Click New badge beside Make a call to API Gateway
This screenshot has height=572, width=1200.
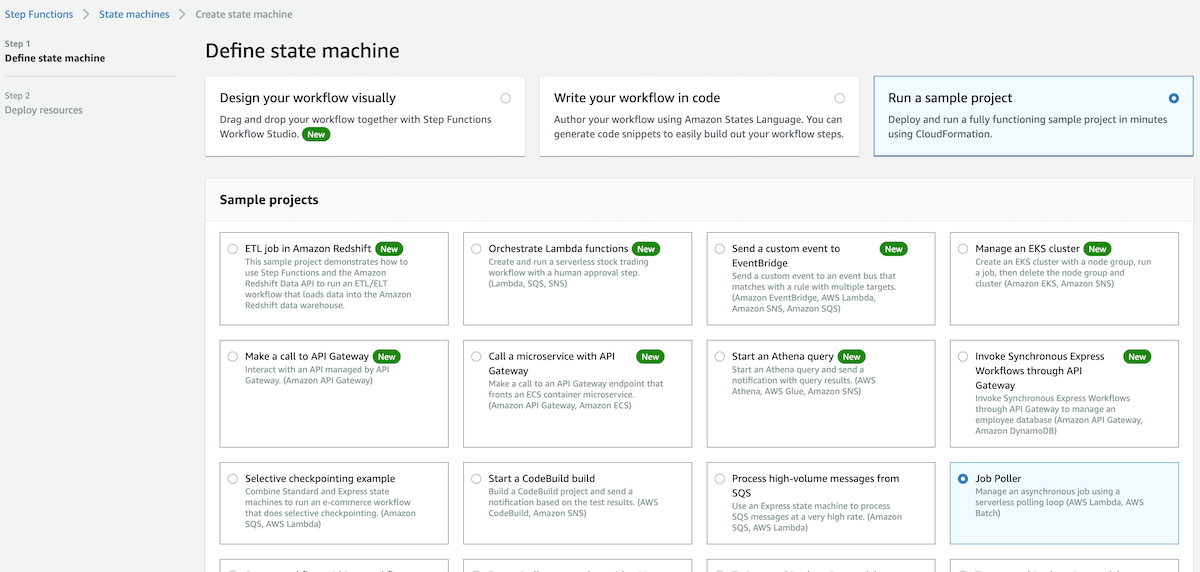[386, 356]
